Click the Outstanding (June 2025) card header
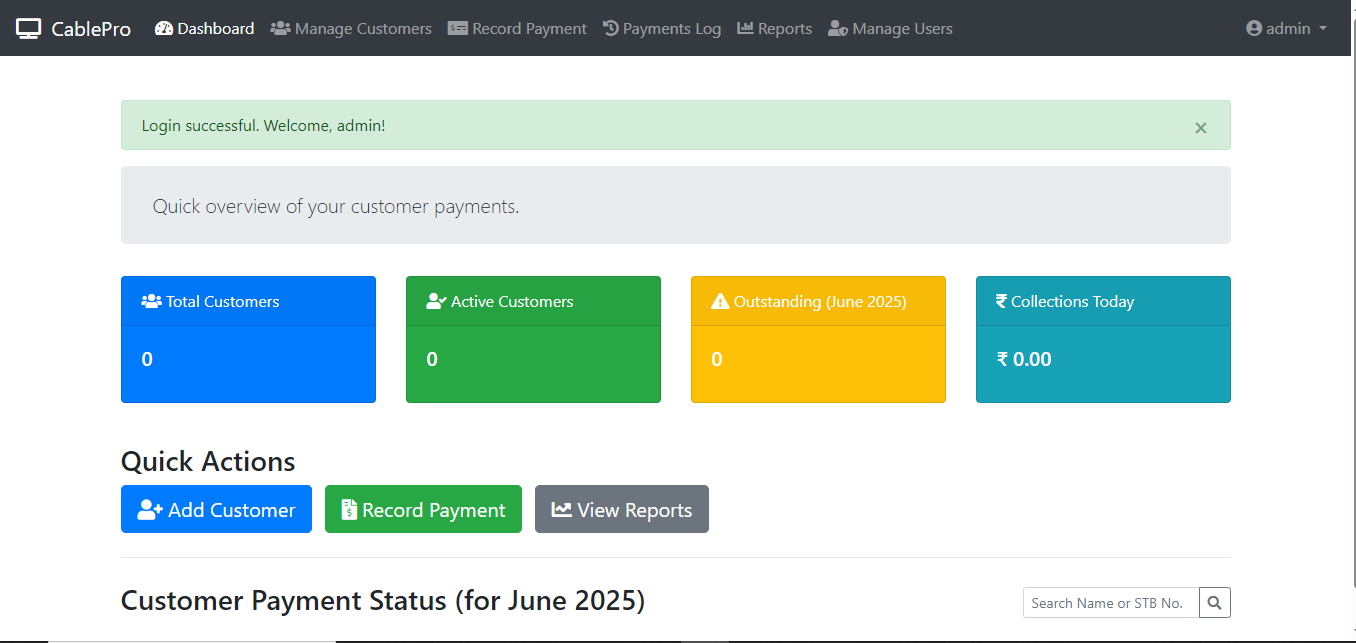This screenshot has height=643, width=1356. coord(818,301)
